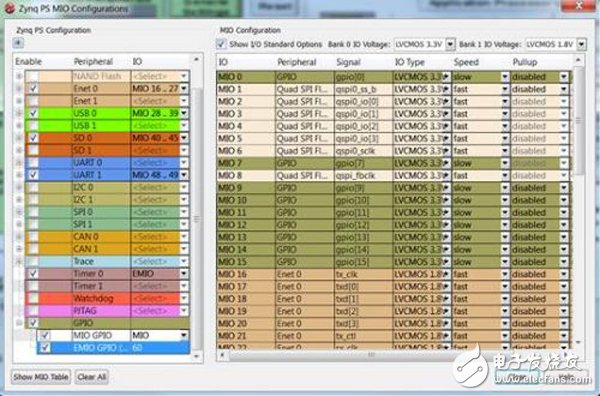The height and width of the screenshot is (396, 600).
Task: Expand the Enet 0 tree node
Action: point(19,88)
